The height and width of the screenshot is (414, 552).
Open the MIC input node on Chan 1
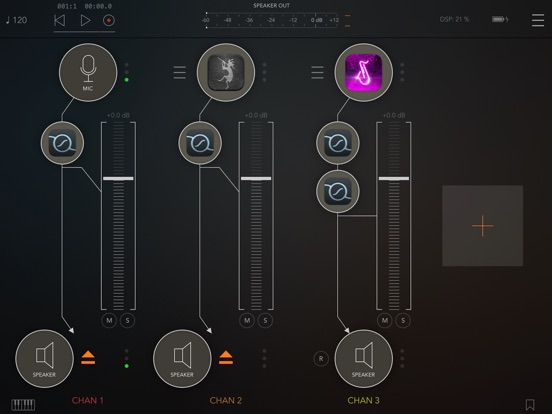(x=88, y=73)
